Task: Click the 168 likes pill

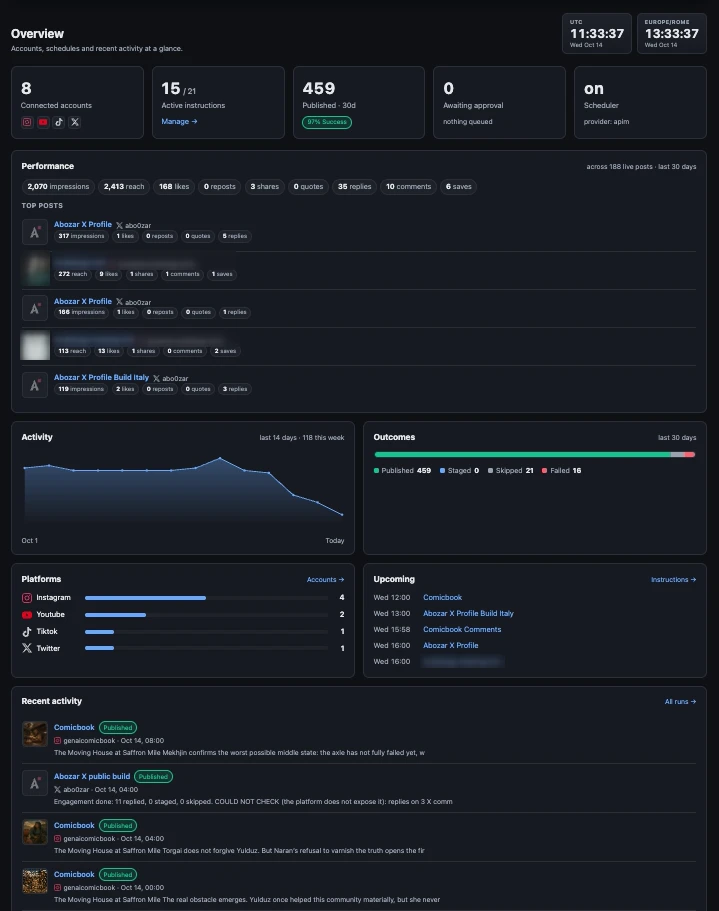Action: [x=174, y=186]
